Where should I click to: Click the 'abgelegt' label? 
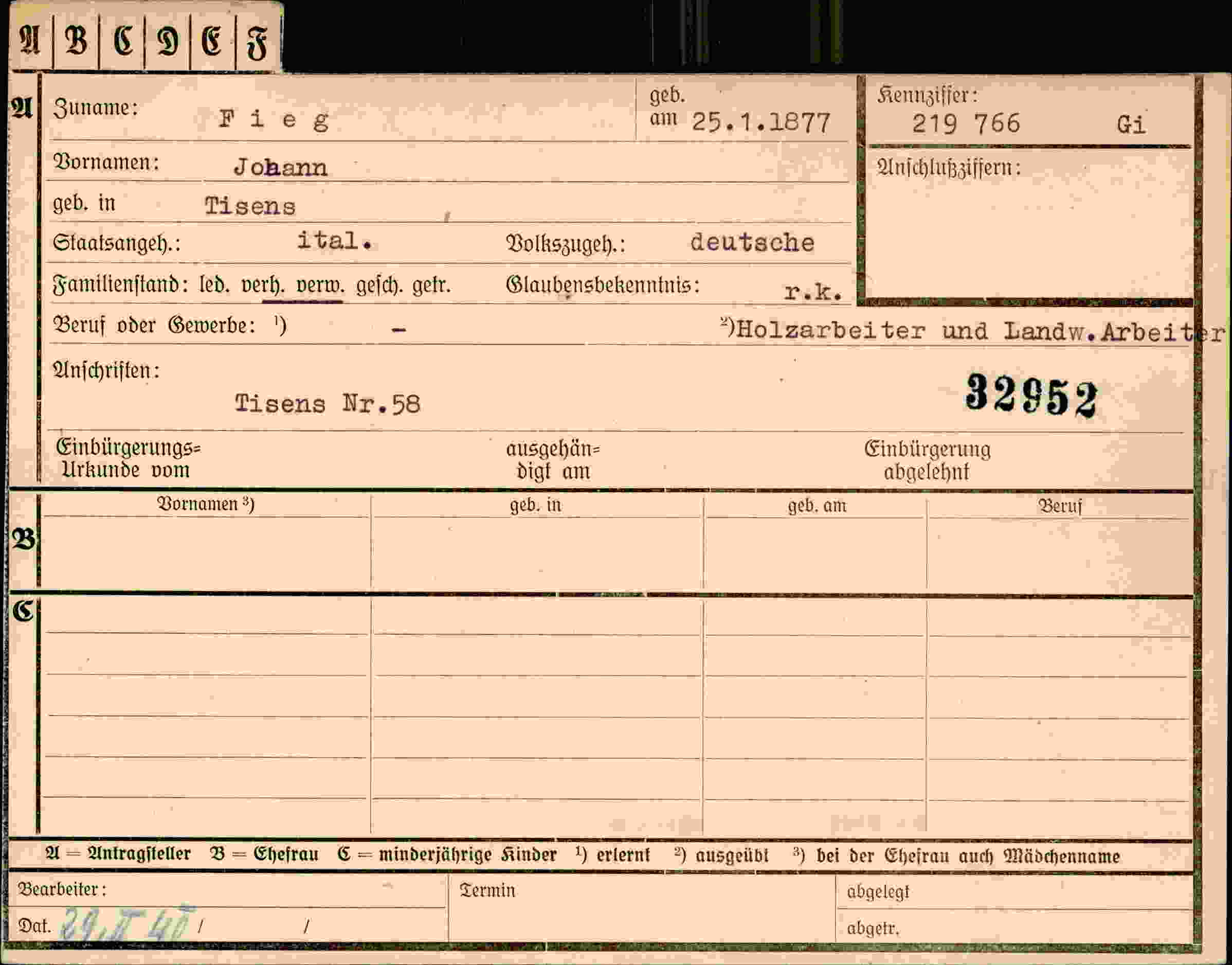click(x=878, y=892)
